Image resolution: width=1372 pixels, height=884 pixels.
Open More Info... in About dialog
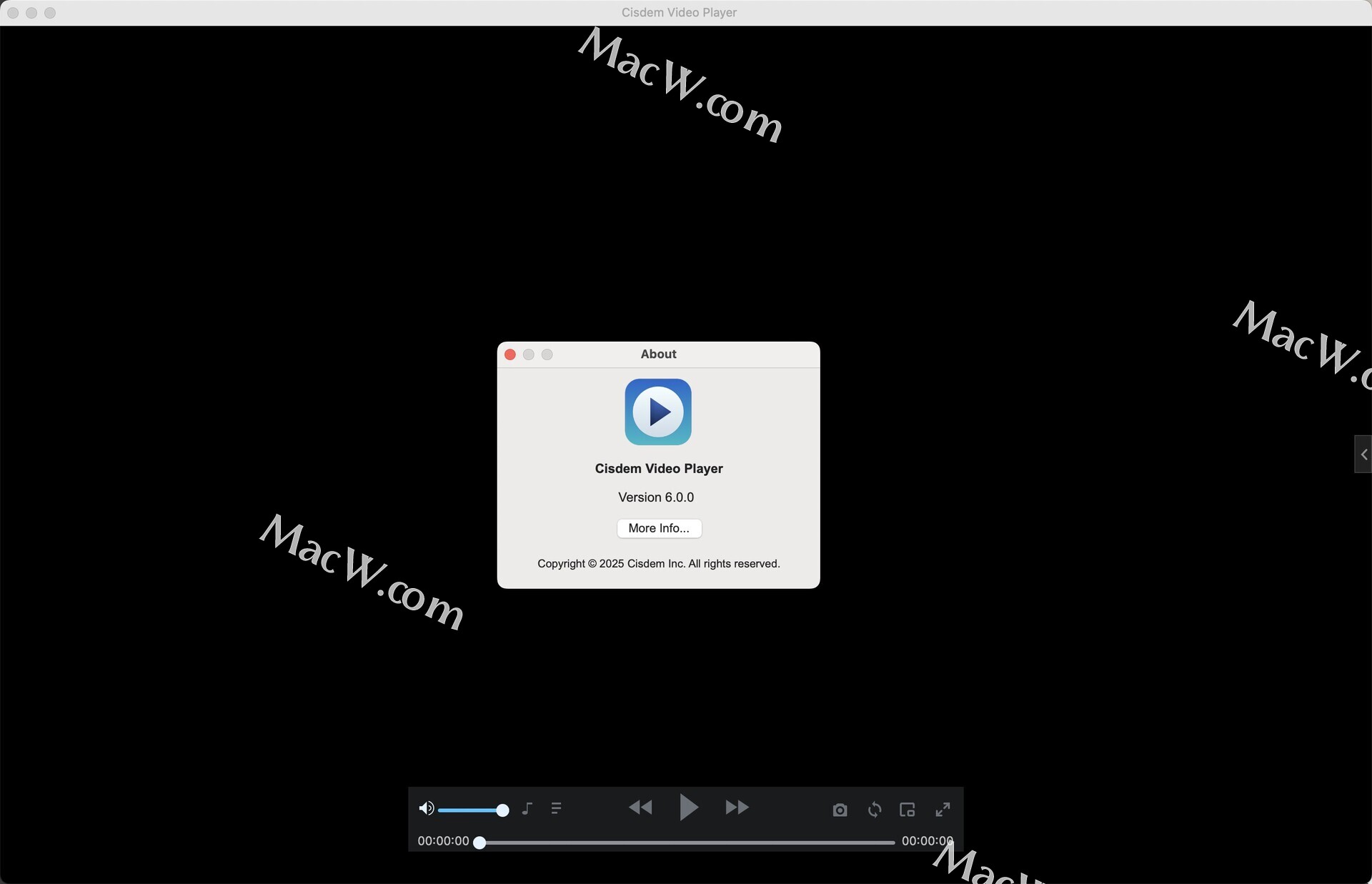coord(659,528)
